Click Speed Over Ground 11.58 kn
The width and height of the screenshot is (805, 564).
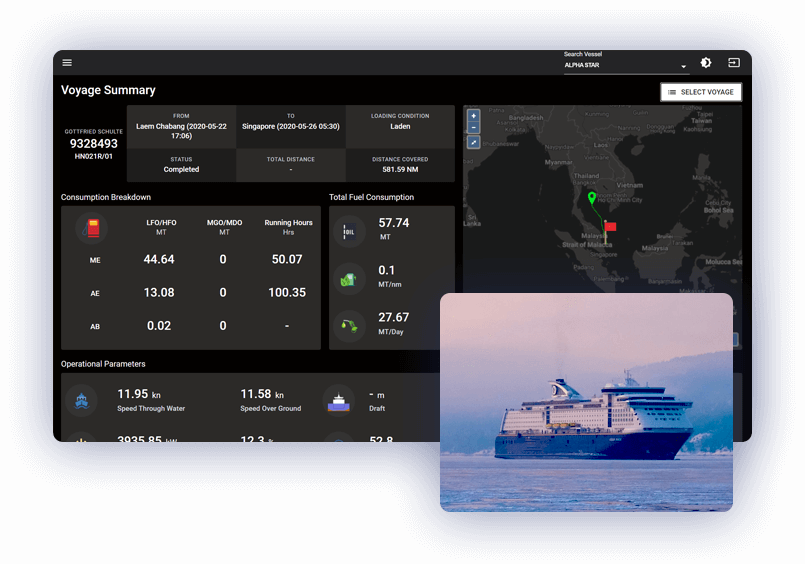click(262, 394)
